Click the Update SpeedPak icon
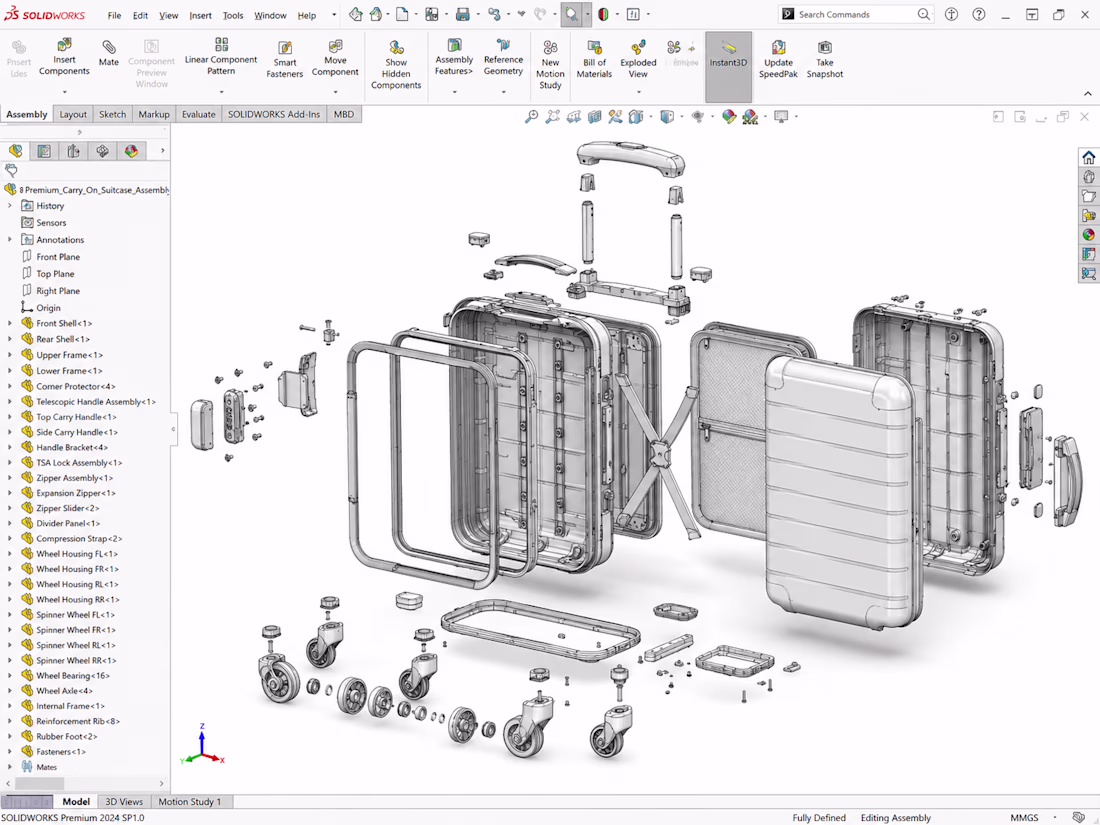Screen dimensions: 1100x825 [778, 47]
